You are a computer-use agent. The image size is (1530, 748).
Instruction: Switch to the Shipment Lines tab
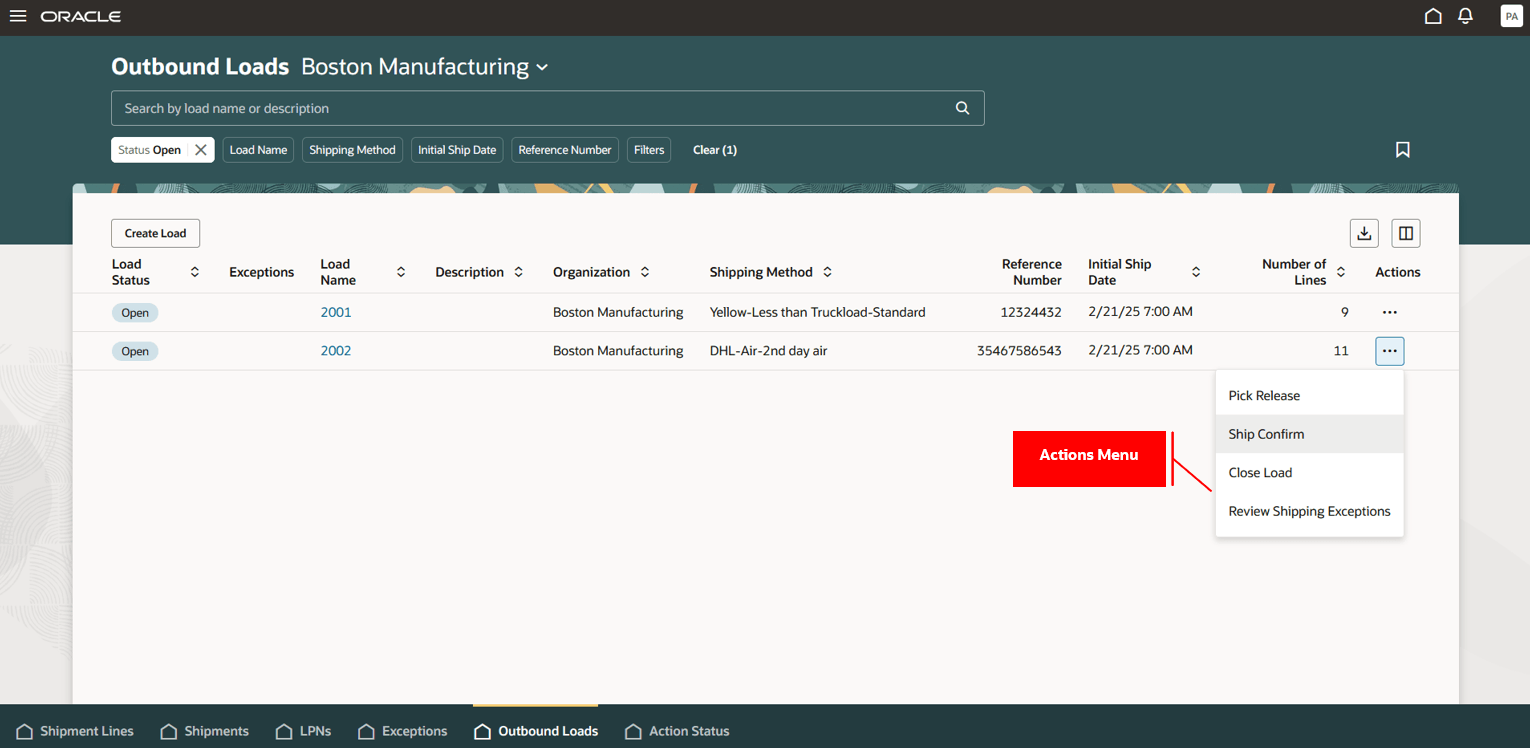point(75,731)
